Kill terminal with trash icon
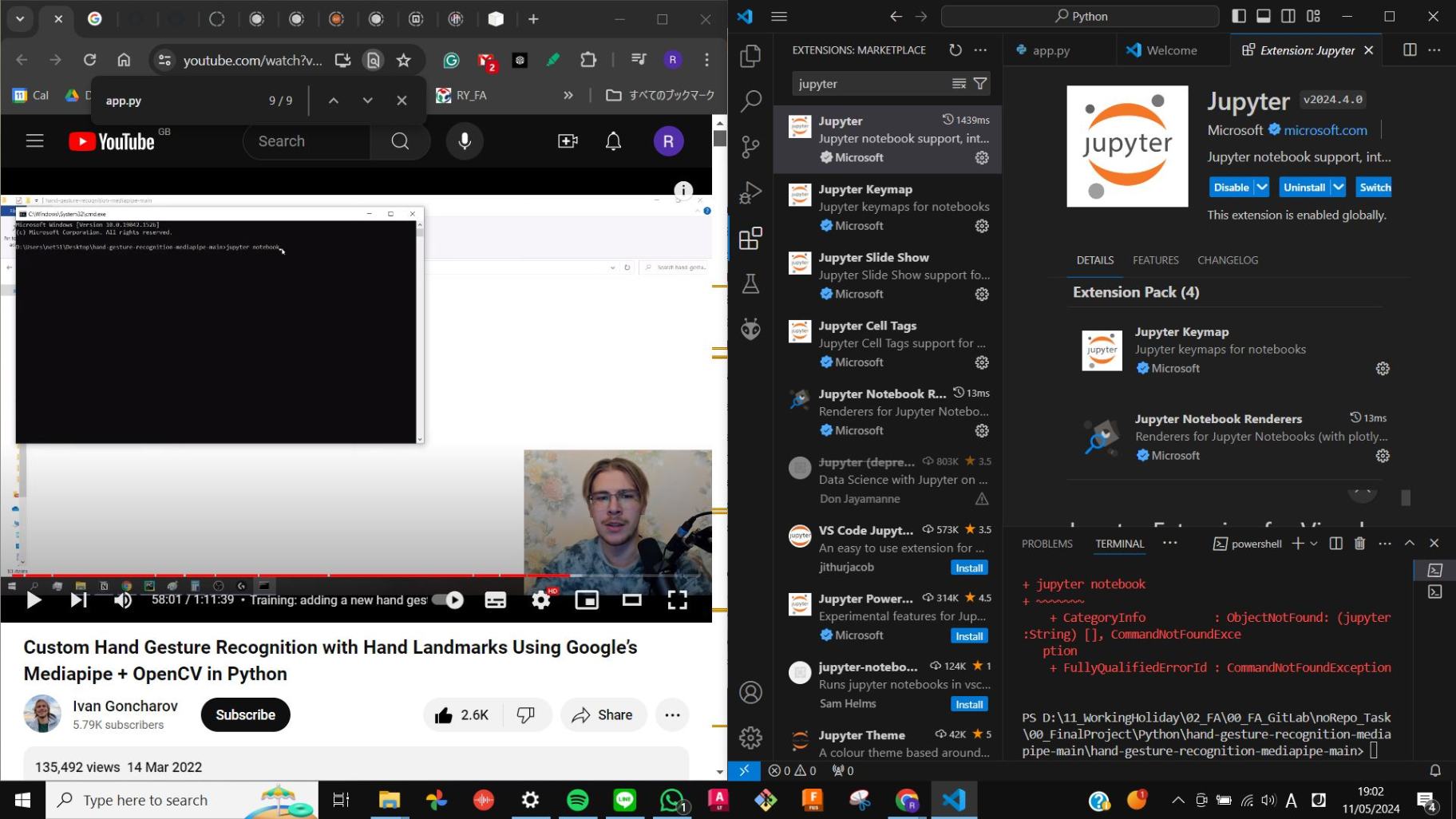Viewport: 1456px width, 819px height. pos(1359,543)
